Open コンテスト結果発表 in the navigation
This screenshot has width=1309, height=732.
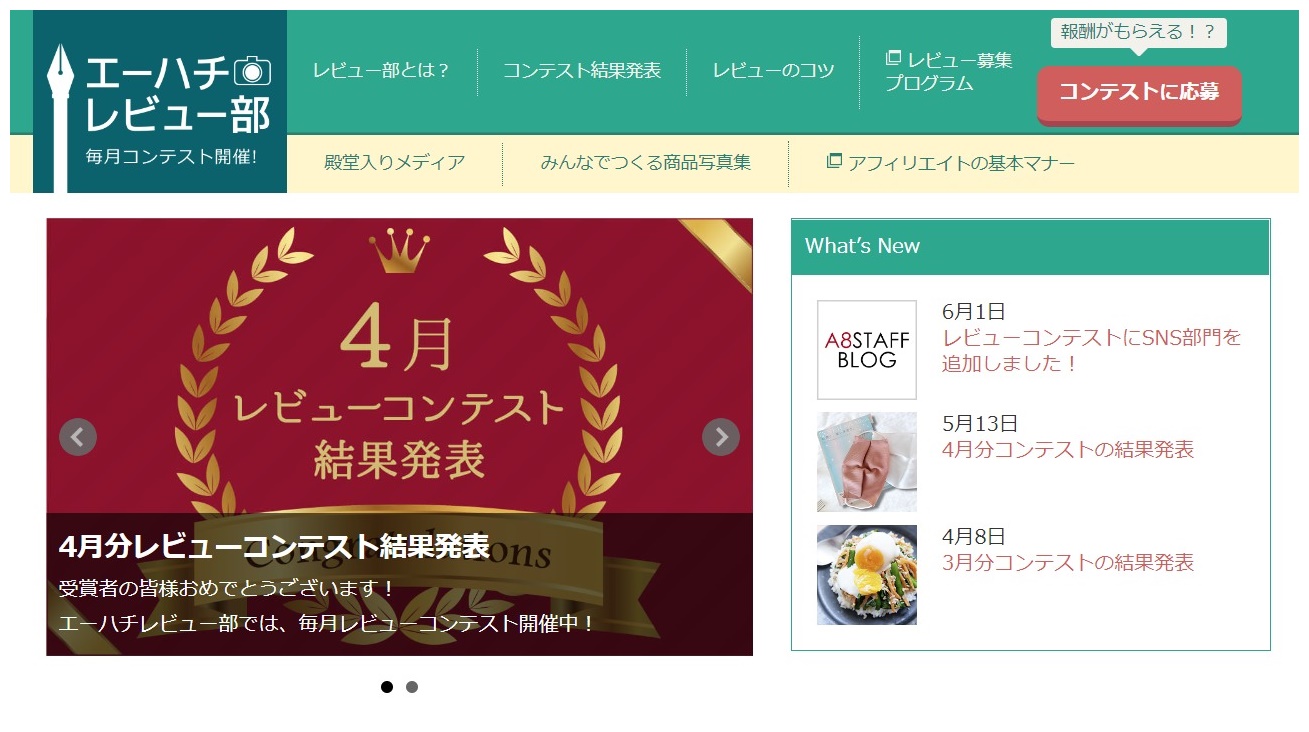(x=582, y=71)
